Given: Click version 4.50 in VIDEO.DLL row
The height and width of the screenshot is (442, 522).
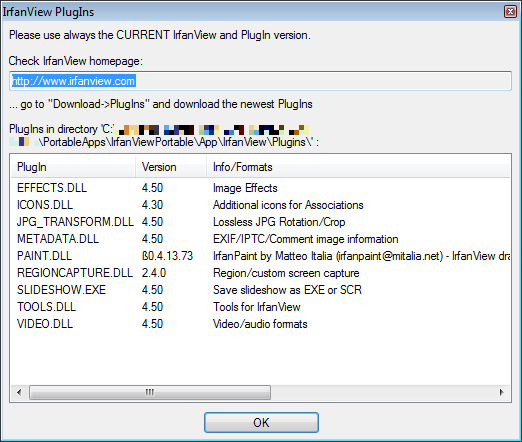Looking at the screenshot, I should pyautogui.click(x=152, y=324).
